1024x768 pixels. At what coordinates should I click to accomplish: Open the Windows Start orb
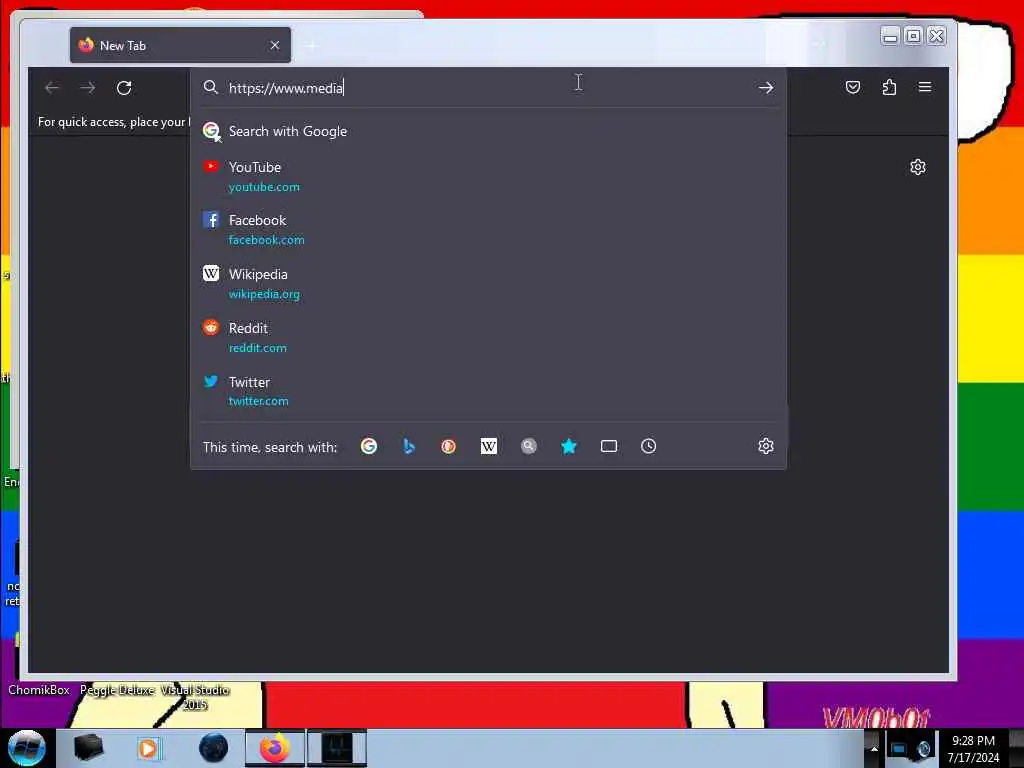click(x=26, y=748)
